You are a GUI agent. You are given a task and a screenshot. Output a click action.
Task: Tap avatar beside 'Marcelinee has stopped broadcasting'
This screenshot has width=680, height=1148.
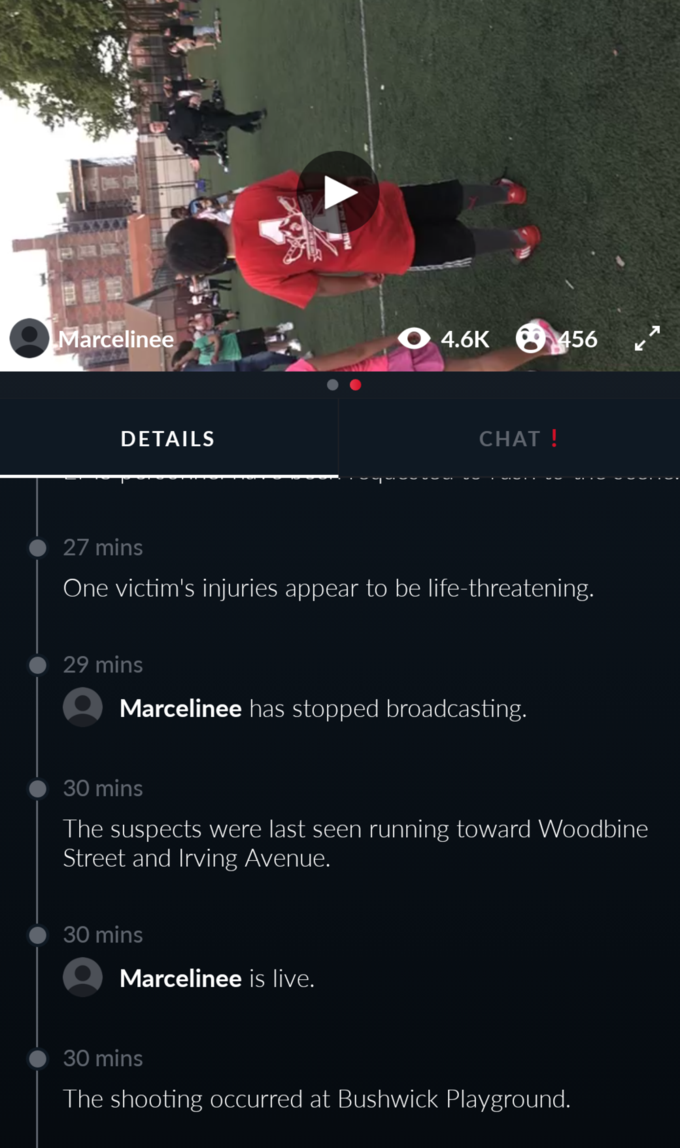click(x=83, y=707)
